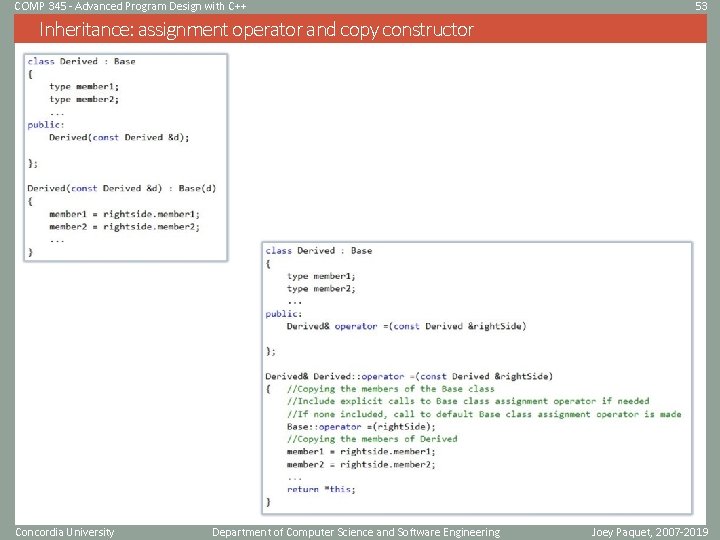Click the operator = declaration inside class
The image size is (720, 540).
click(x=406, y=326)
